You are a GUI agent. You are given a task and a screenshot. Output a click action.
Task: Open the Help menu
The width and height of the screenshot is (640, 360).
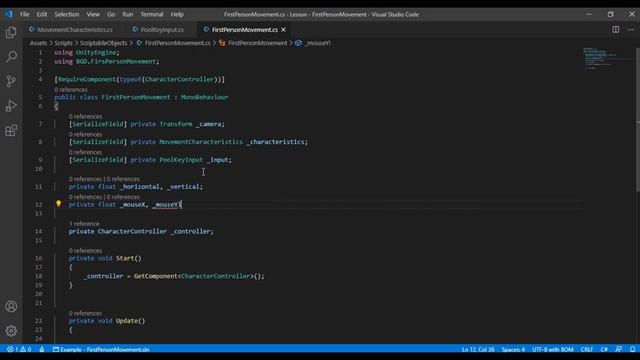point(177,14)
